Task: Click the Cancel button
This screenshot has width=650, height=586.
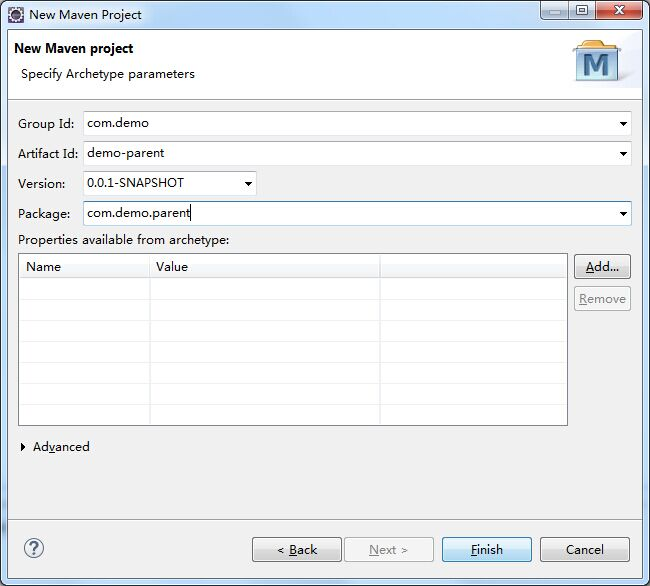Action: (x=585, y=550)
